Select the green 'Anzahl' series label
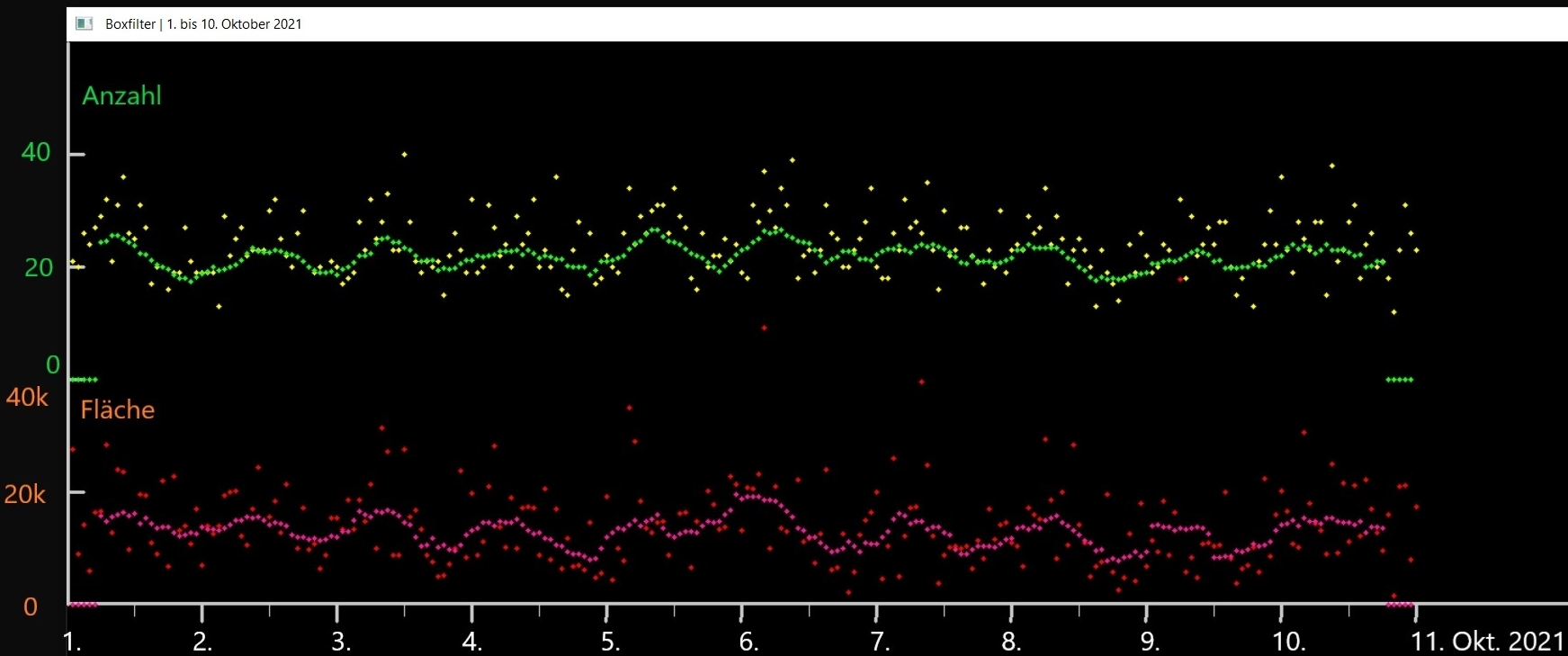Screen dimensions: 1568x656 (121, 95)
